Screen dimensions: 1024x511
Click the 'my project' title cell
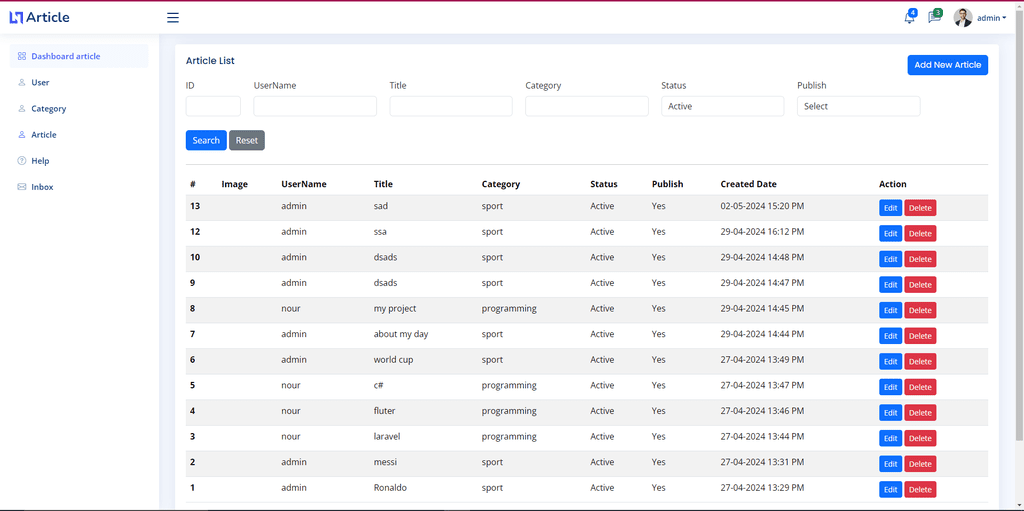point(395,308)
